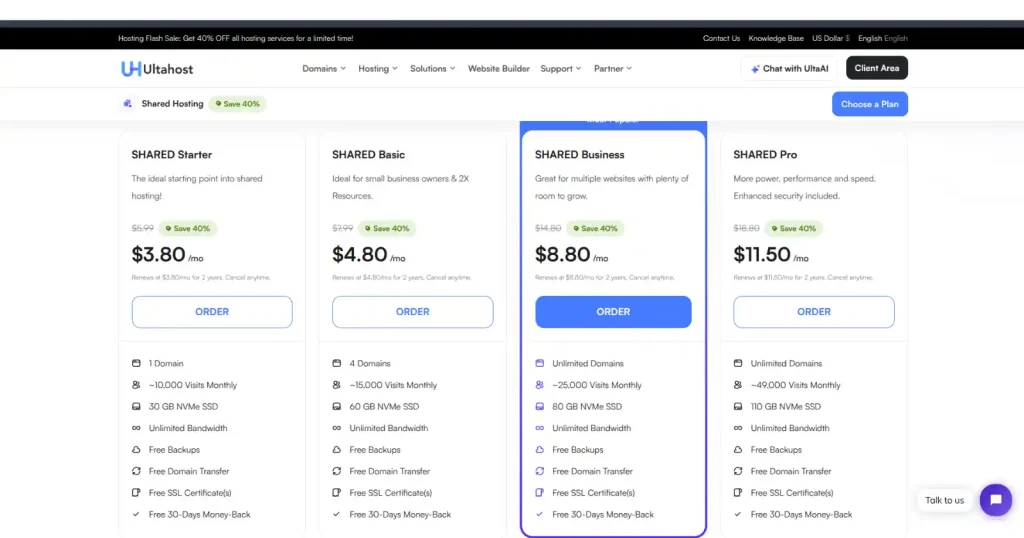The height and width of the screenshot is (538, 1024).
Task: Open the English language selector
Action: [882, 39]
